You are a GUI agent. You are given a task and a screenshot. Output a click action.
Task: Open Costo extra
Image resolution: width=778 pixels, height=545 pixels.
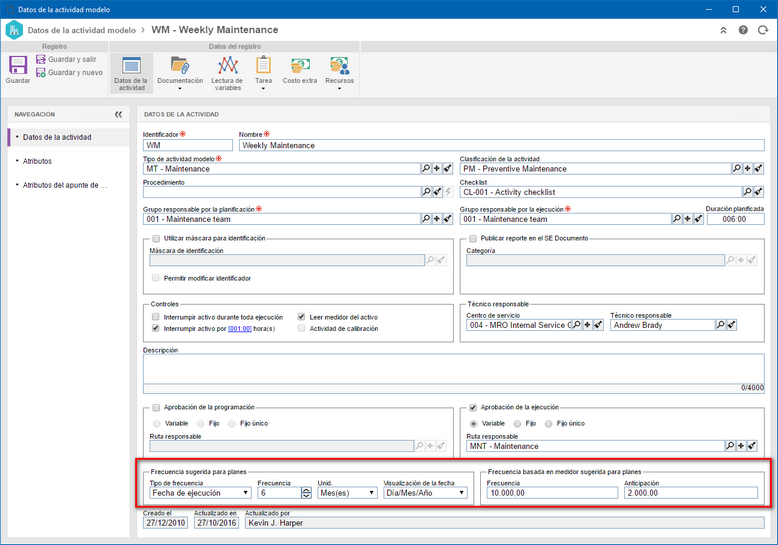click(300, 70)
